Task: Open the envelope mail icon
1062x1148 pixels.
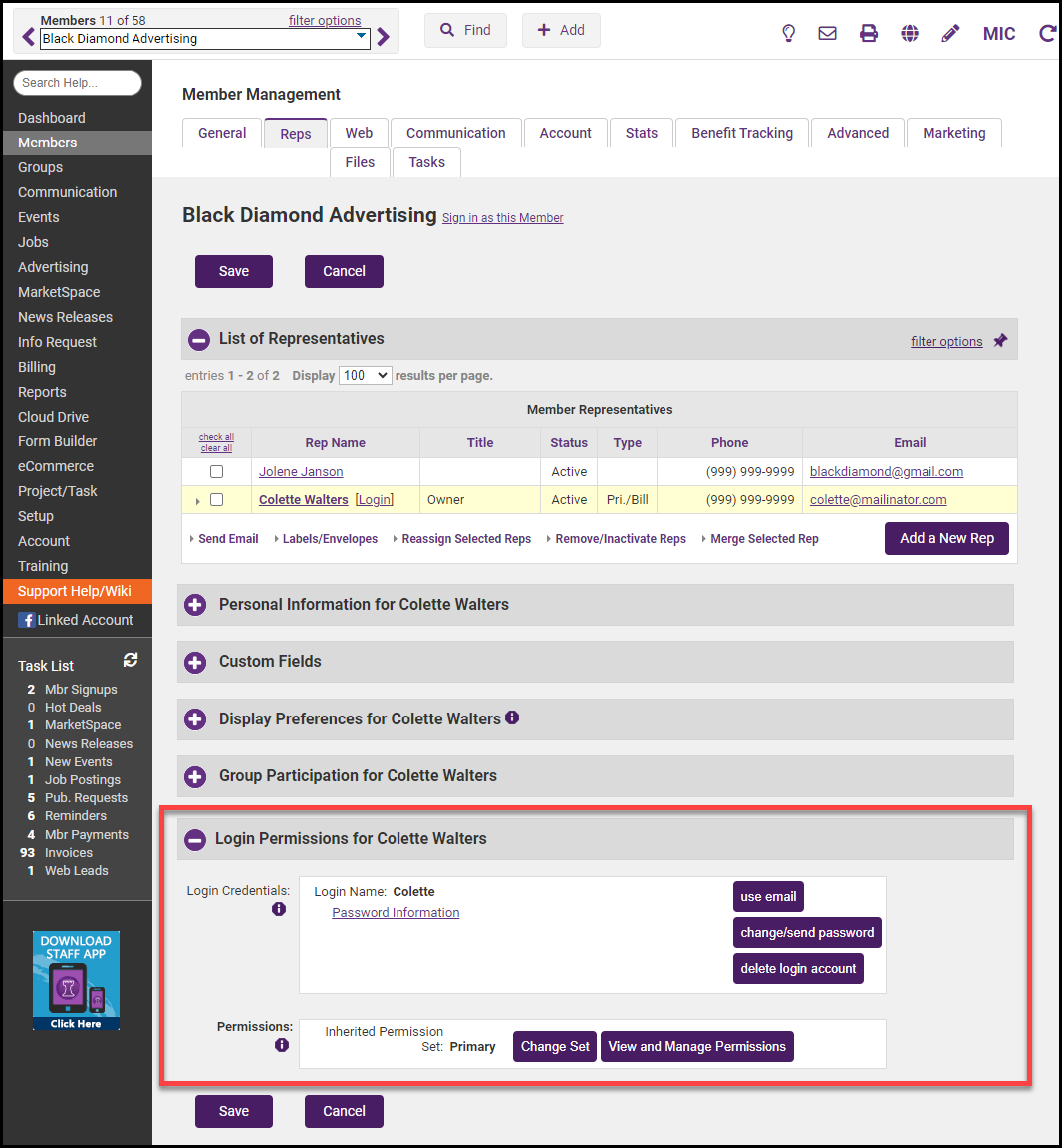Action: coord(827,33)
